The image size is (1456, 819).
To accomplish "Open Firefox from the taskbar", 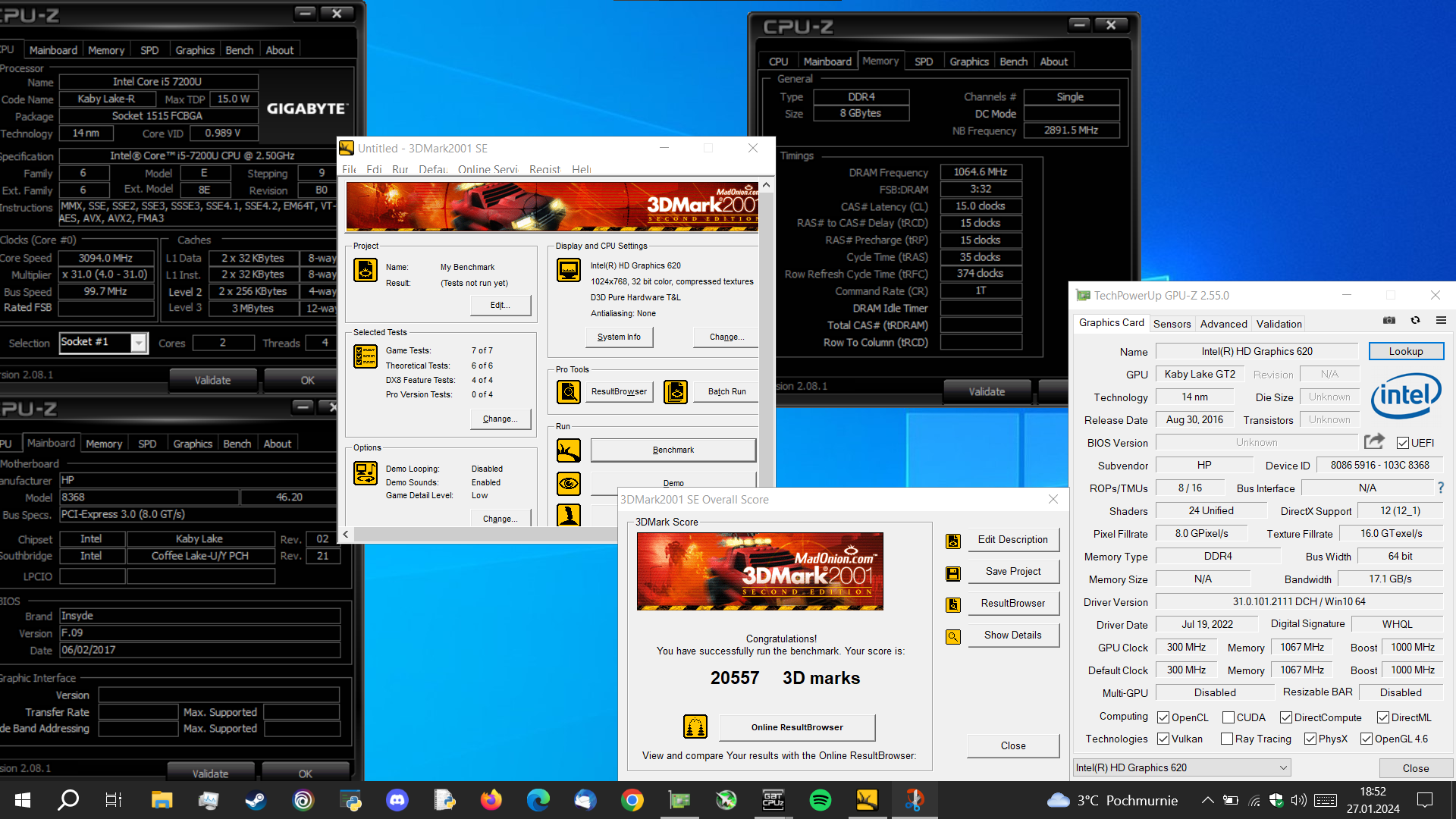I will pos(491,800).
